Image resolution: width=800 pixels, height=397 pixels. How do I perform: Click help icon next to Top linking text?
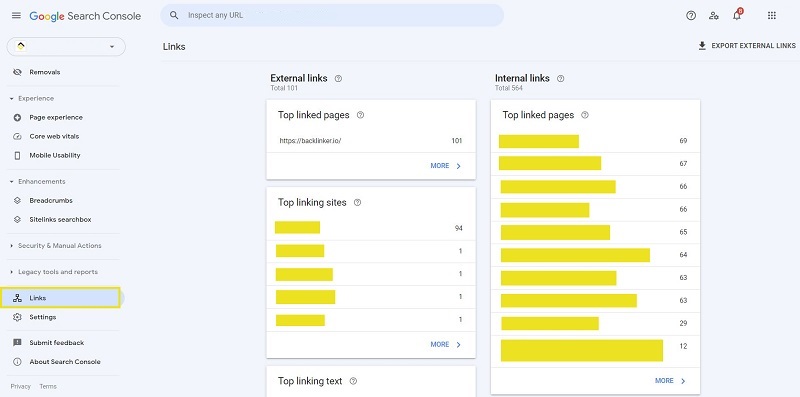(x=353, y=381)
